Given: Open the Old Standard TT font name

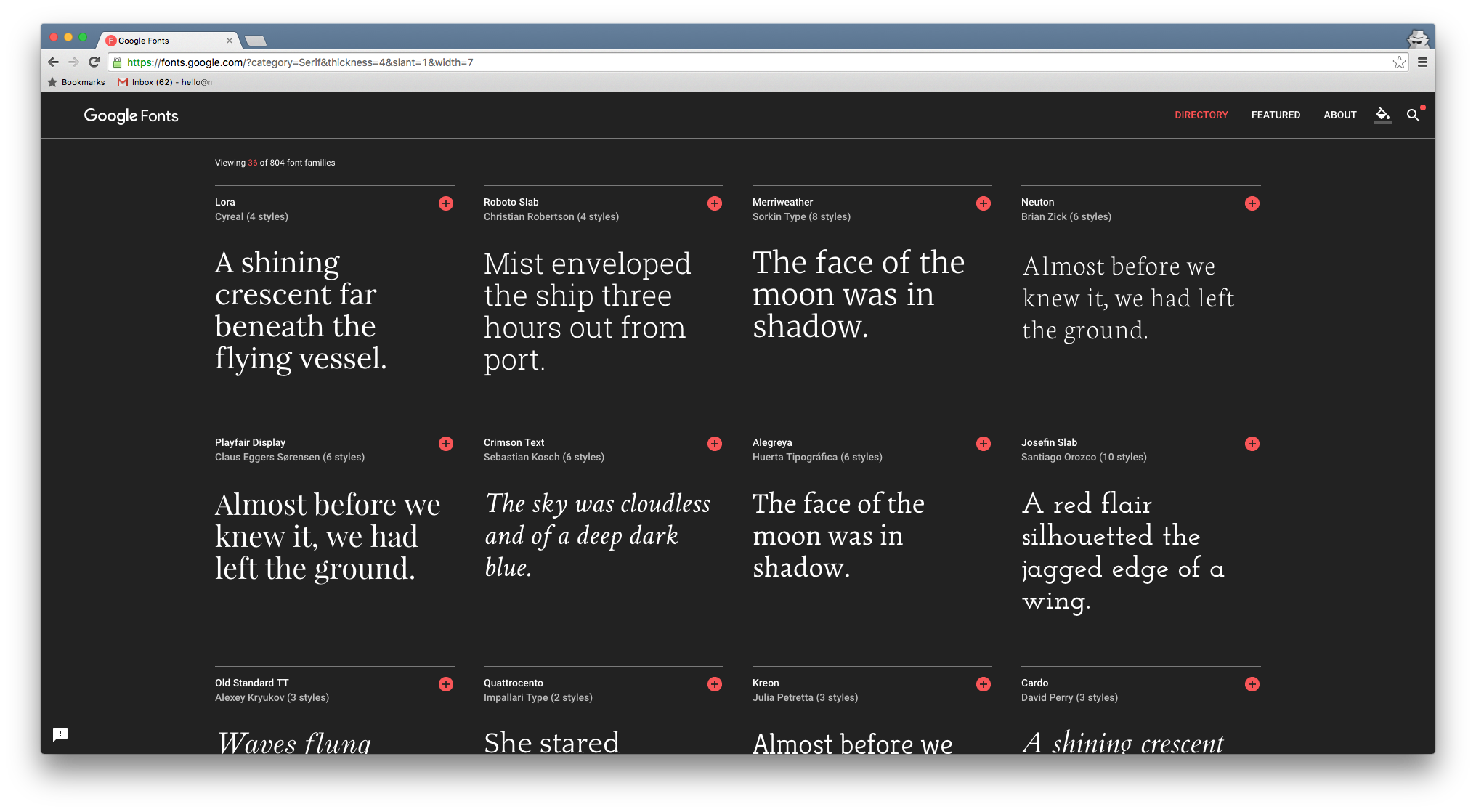Looking at the screenshot, I should click(251, 683).
